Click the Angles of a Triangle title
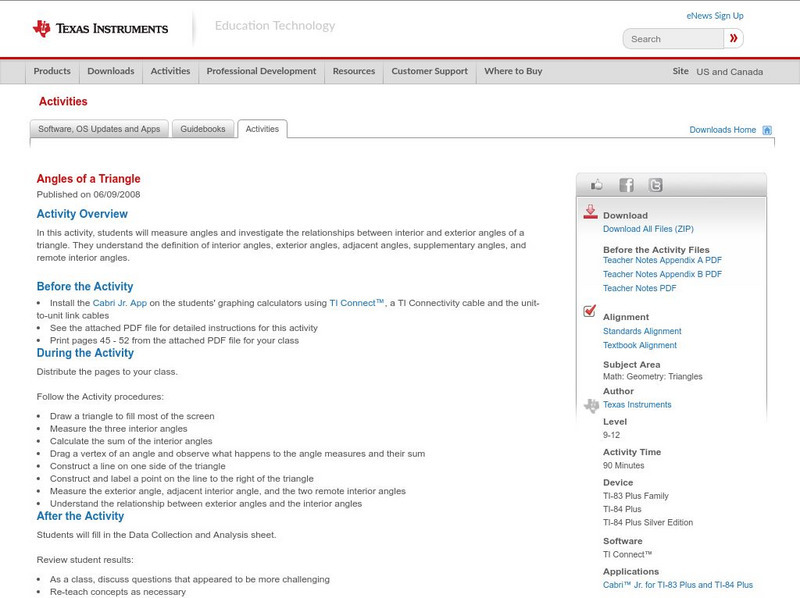Viewport: 800px width, 598px height. point(88,179)
